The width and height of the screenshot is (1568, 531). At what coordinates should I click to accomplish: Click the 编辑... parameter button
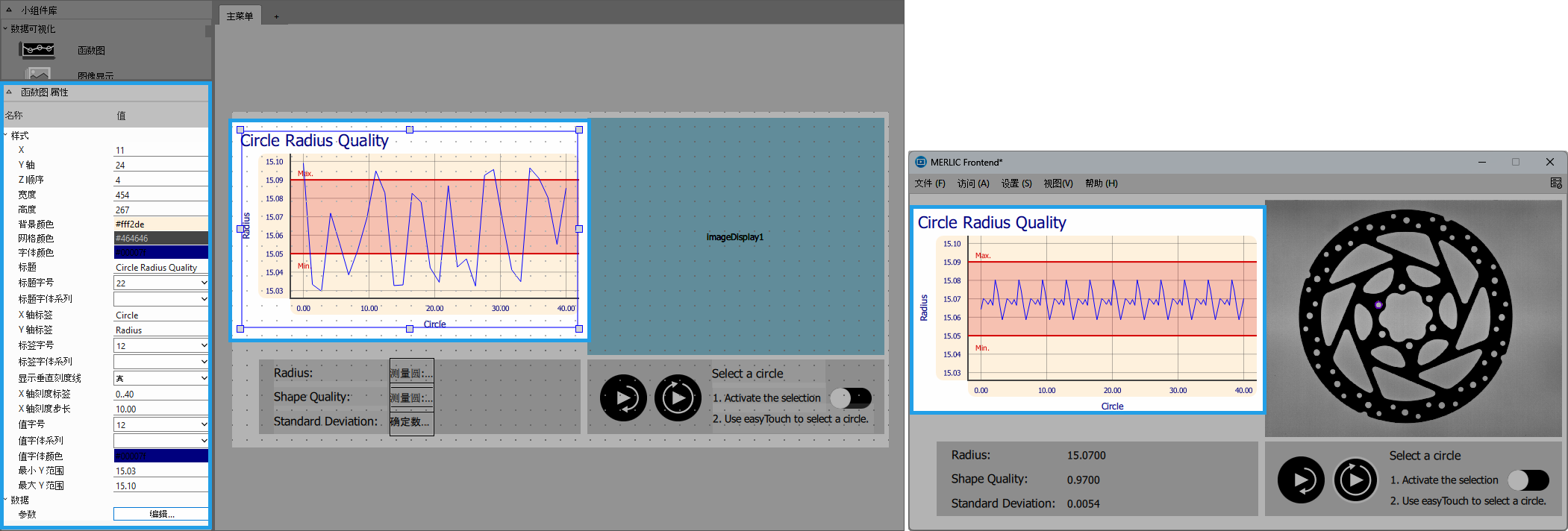pyautogui.click(x=160, y=514)
